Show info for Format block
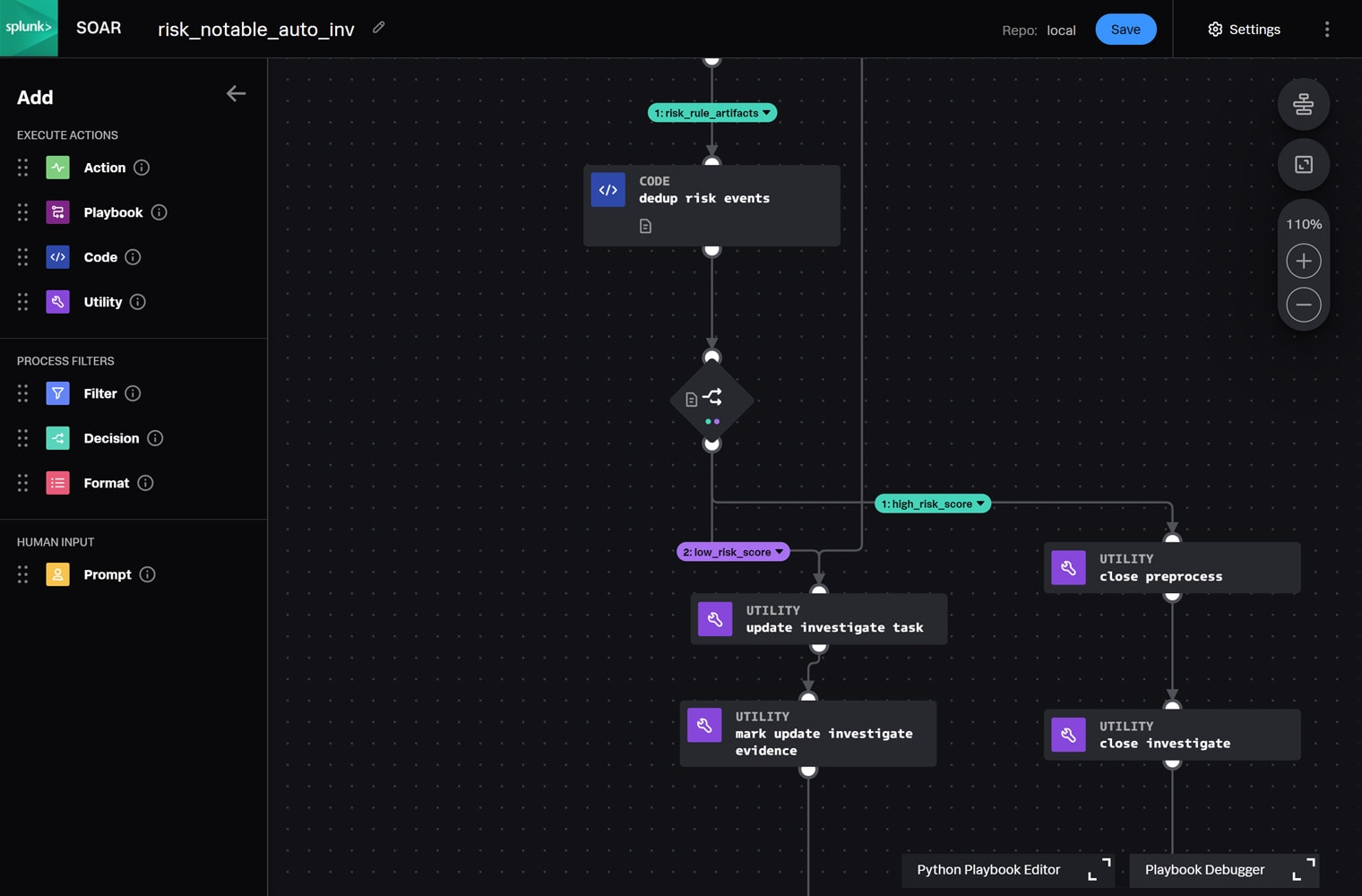The width and height of the screenshot is (1362, 896). (x=145, y=483)
